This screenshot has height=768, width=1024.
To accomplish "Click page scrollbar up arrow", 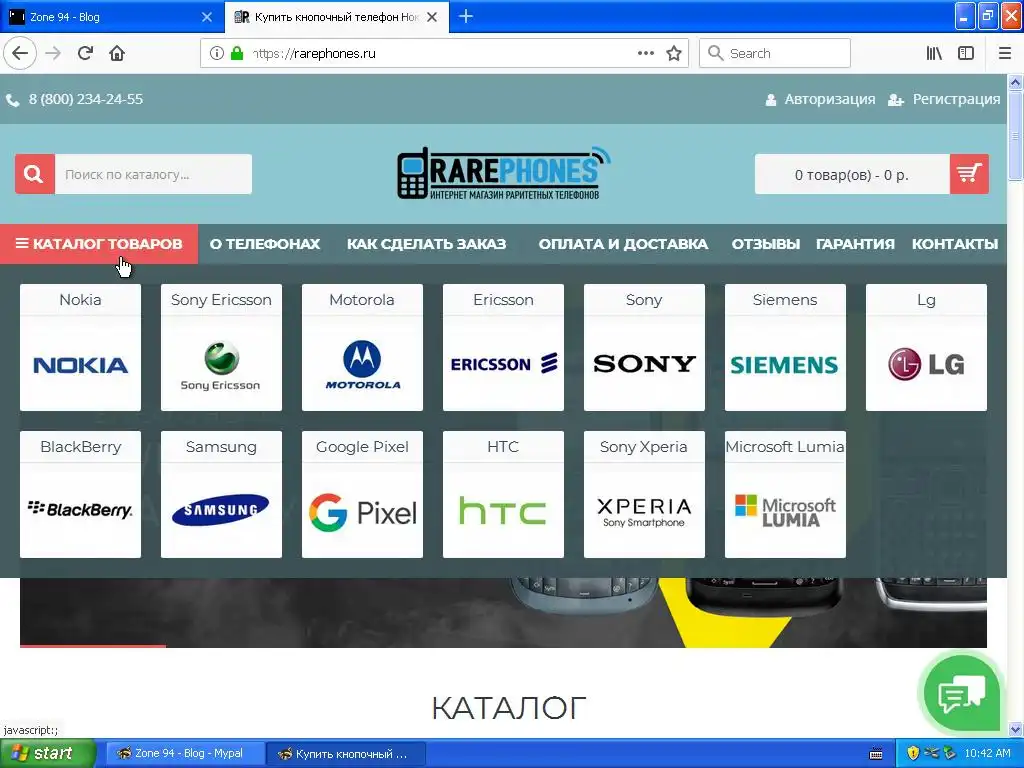I will pyautogui.click(x=1016, y=82).
